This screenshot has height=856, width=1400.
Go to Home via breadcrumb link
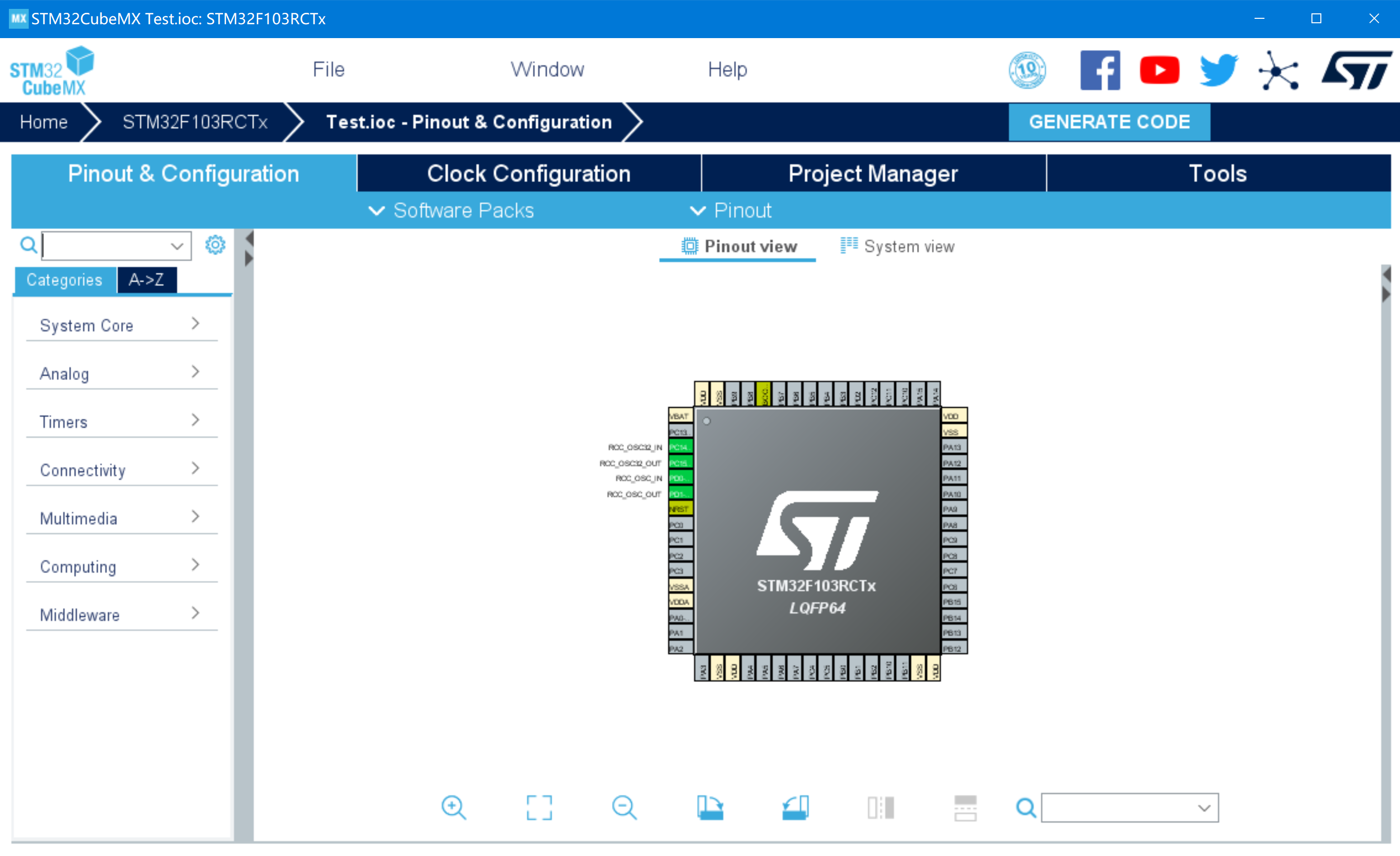pos(43,122)
